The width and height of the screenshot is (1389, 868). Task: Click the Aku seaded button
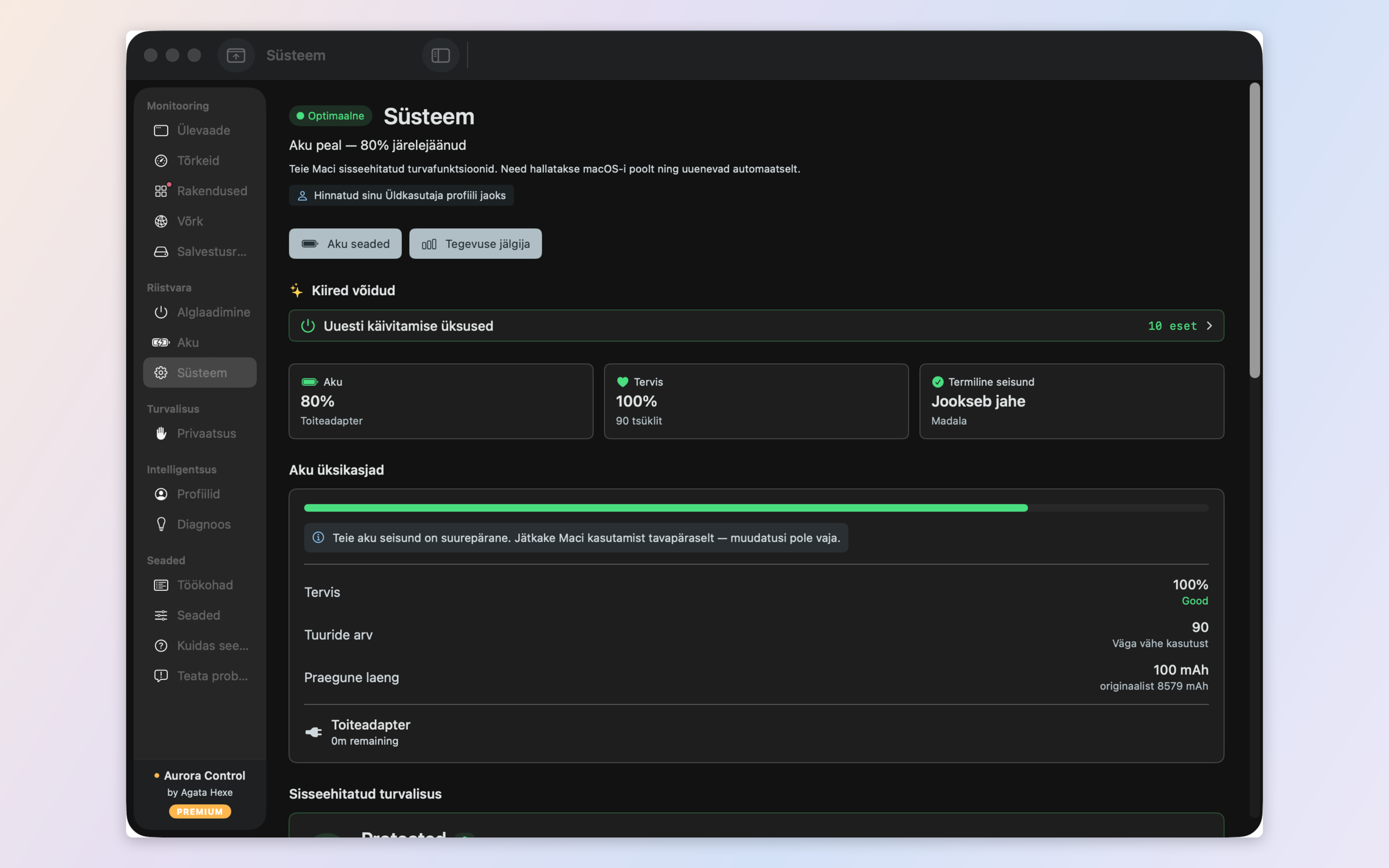pos(345,244)
